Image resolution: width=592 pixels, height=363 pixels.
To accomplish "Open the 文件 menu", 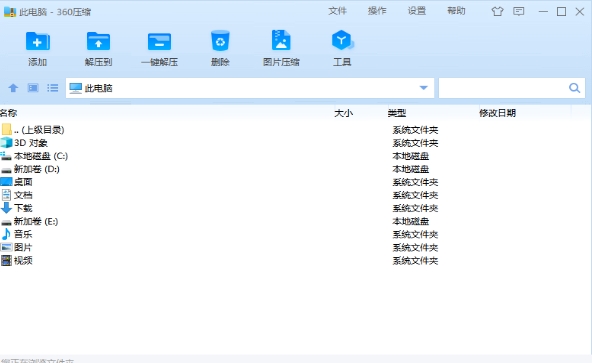I will [x=337, y=11].
